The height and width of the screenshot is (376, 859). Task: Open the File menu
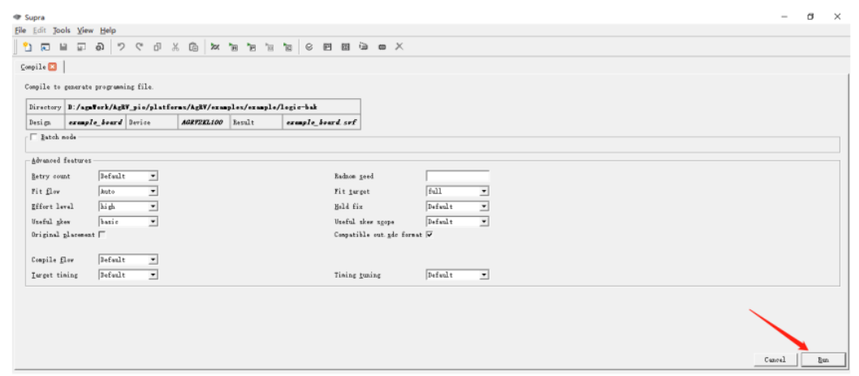click(20, 30)
